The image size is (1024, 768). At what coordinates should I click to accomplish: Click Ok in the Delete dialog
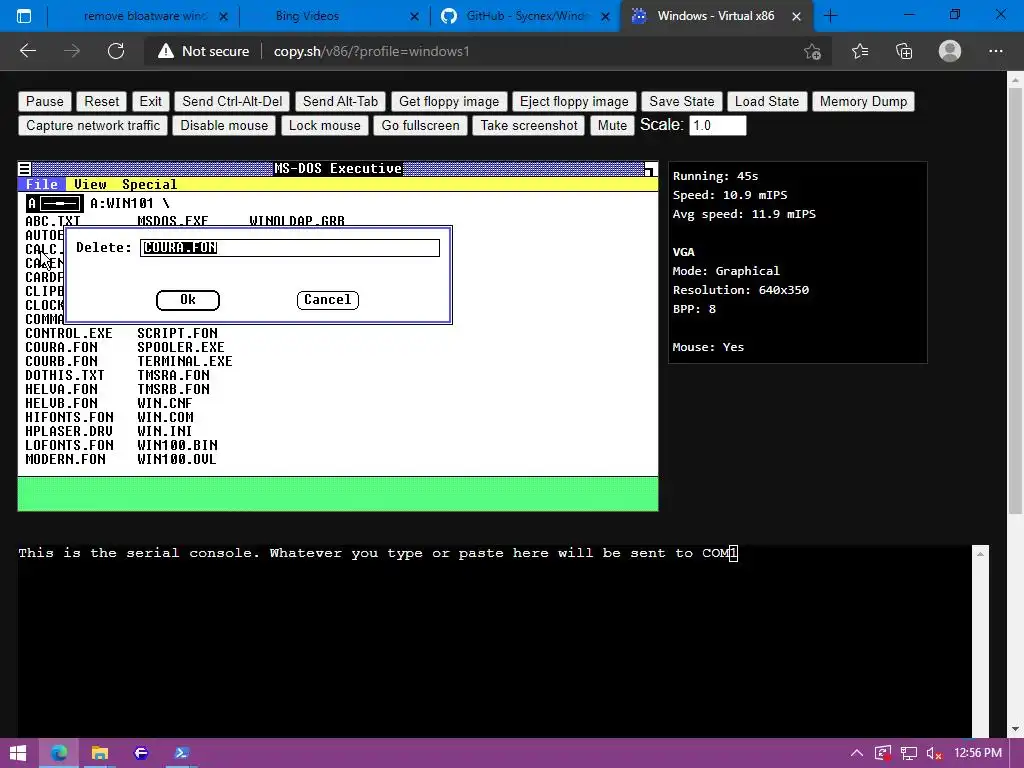[x=188, y=300]
